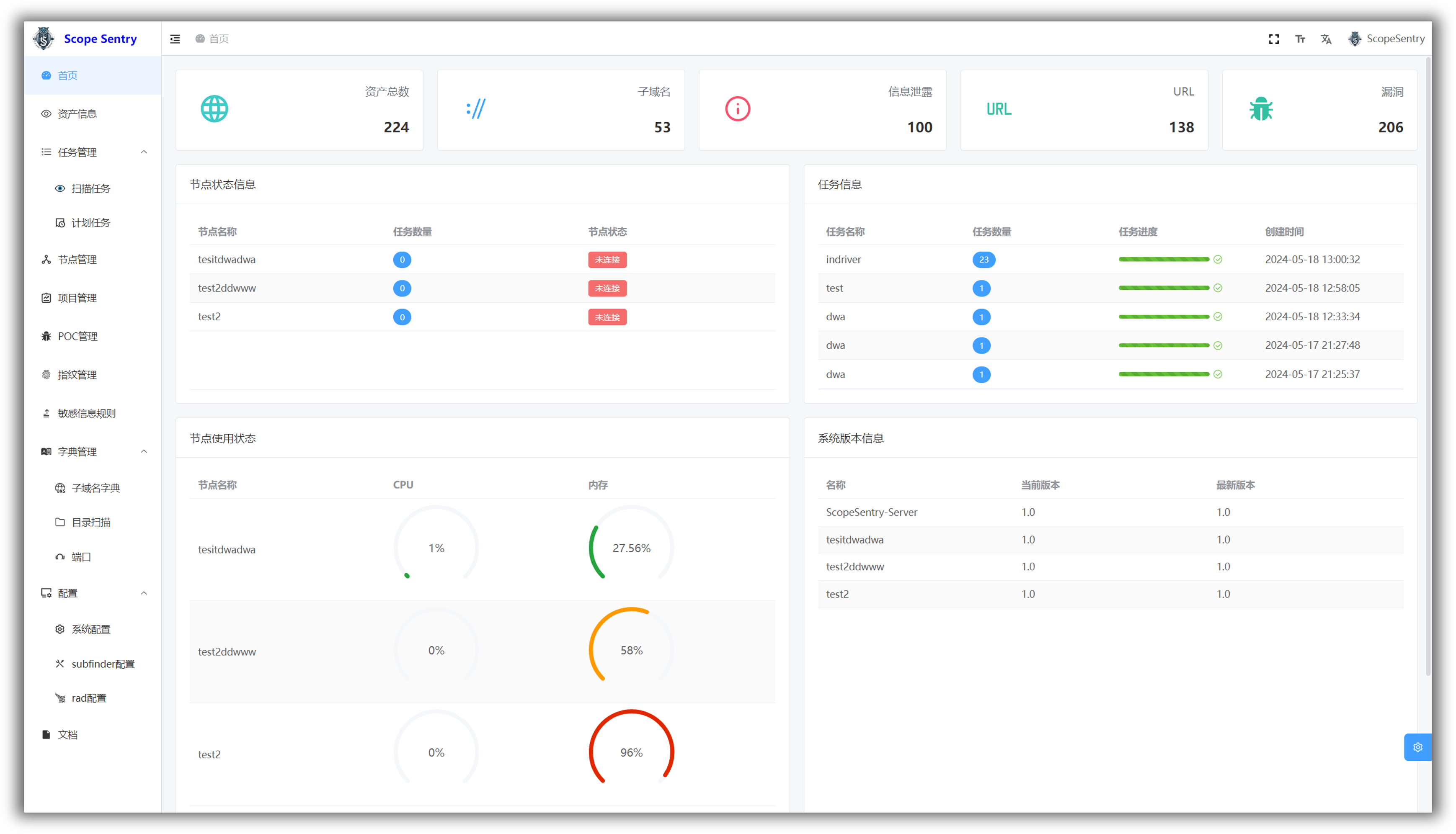The image size is (1456, 834).
Task: Click the 首页 breadcrumb link
Action: (x=218, y=39)
